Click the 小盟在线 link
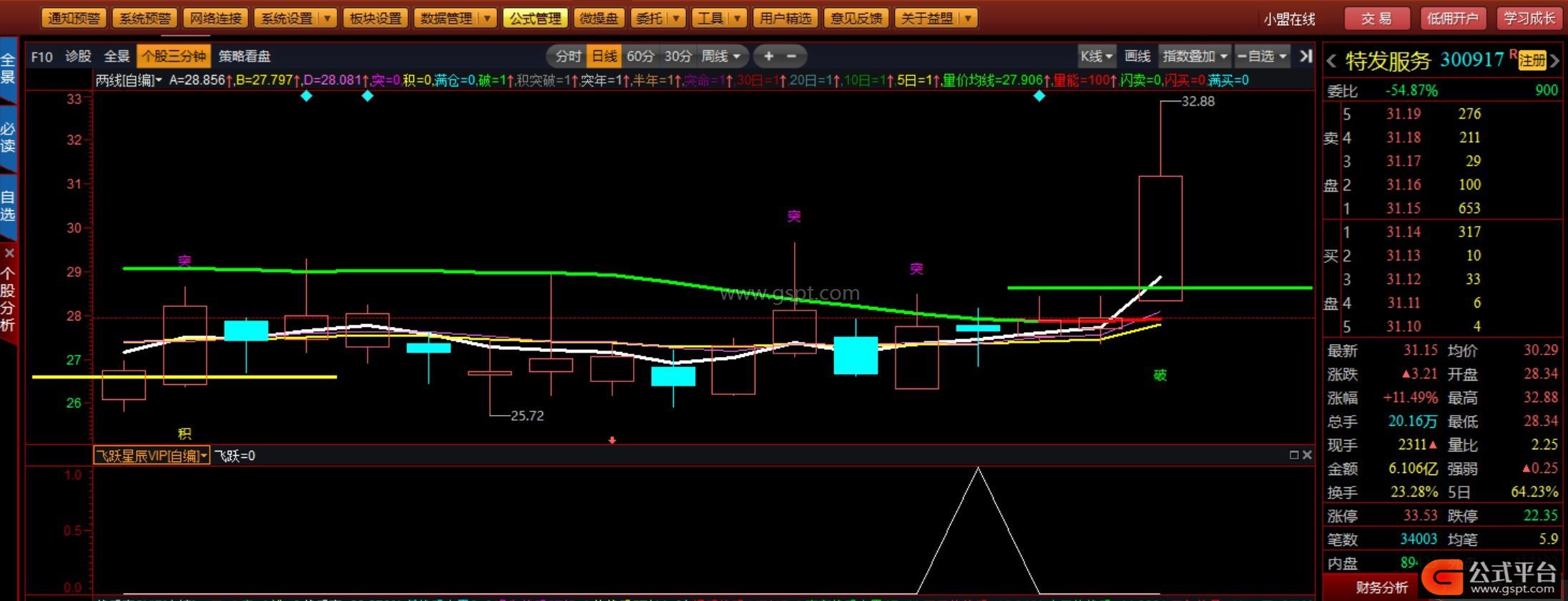1568x601 pixels. pyautogui.click(x=1289, y=19)
